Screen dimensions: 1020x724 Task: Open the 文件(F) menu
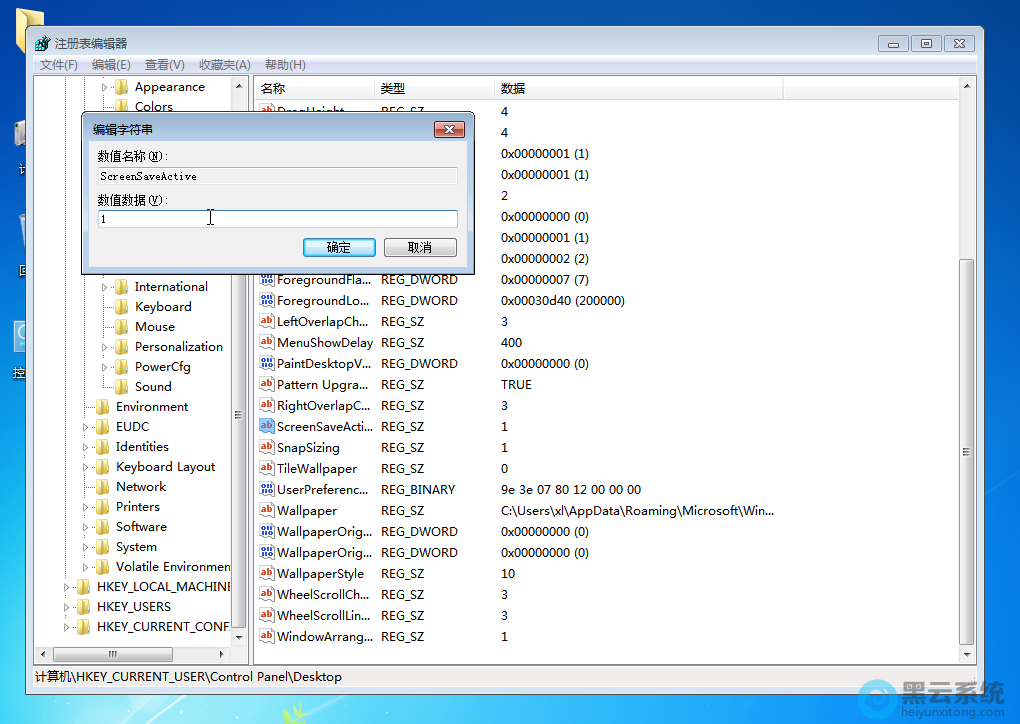coord(58,65)
